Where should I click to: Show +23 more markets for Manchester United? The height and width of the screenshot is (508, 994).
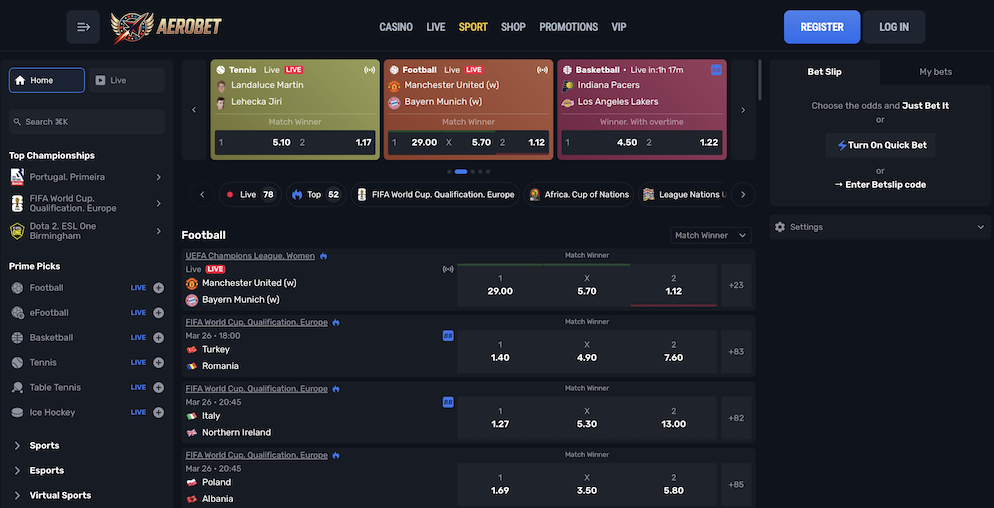tap(736, 285)
